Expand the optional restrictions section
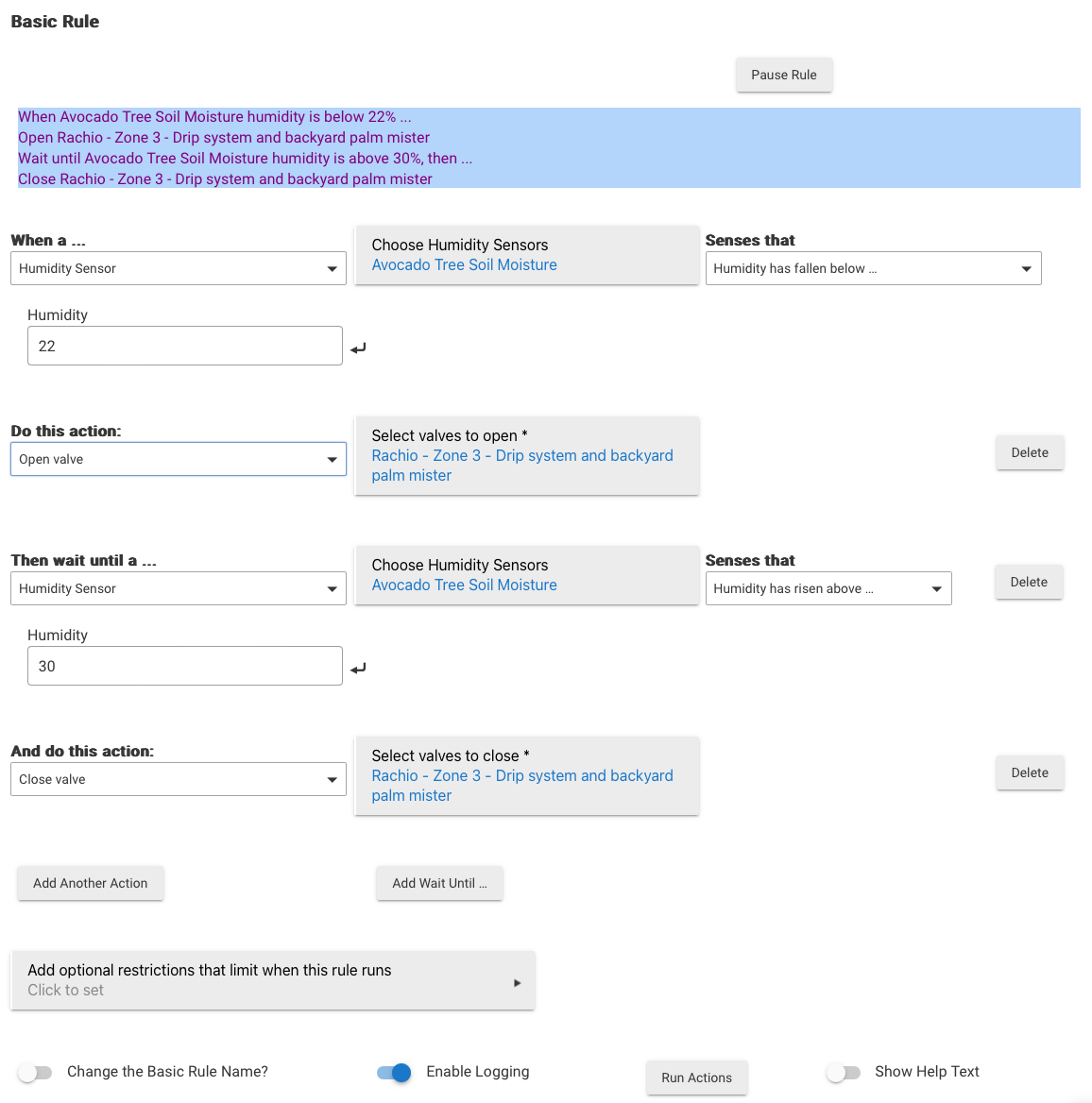 (273, 980)
